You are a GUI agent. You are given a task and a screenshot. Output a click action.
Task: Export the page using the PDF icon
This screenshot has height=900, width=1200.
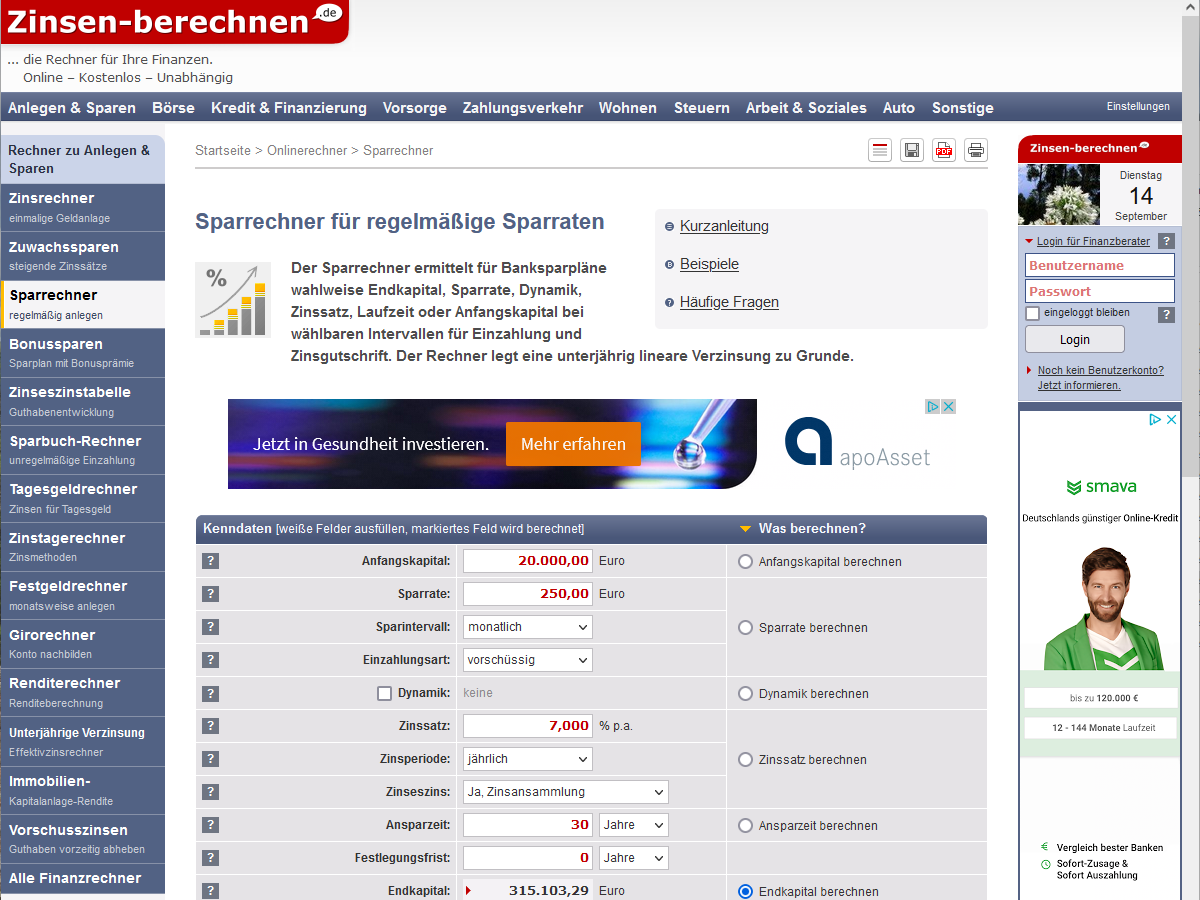[x=944, y=151]
